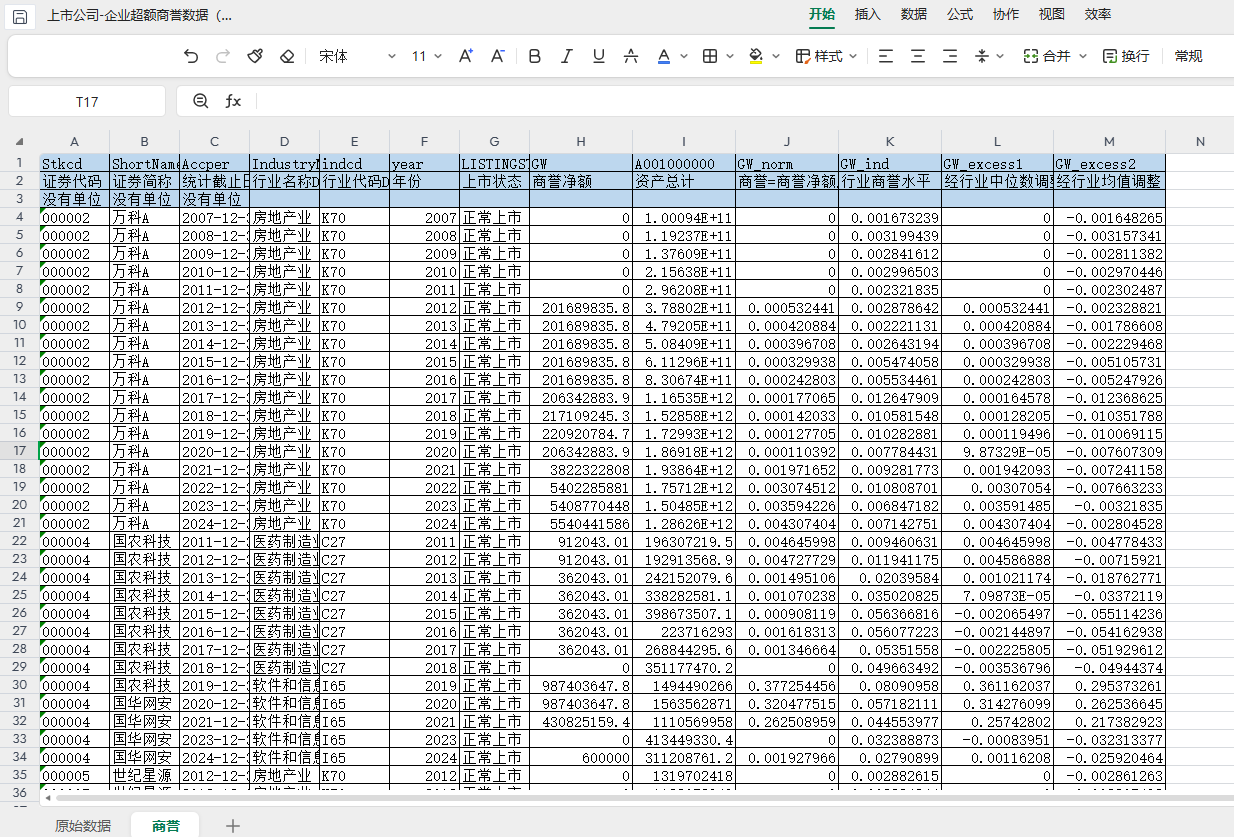Toggle strikethrough formatting
This screenshot has width=1234, height=837.
coord(631,56)
